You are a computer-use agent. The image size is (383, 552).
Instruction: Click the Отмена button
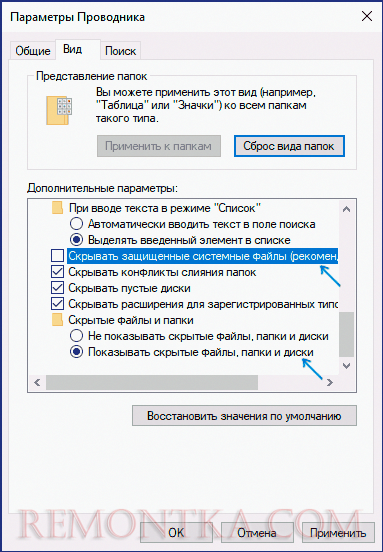click(x=257, y=533)
